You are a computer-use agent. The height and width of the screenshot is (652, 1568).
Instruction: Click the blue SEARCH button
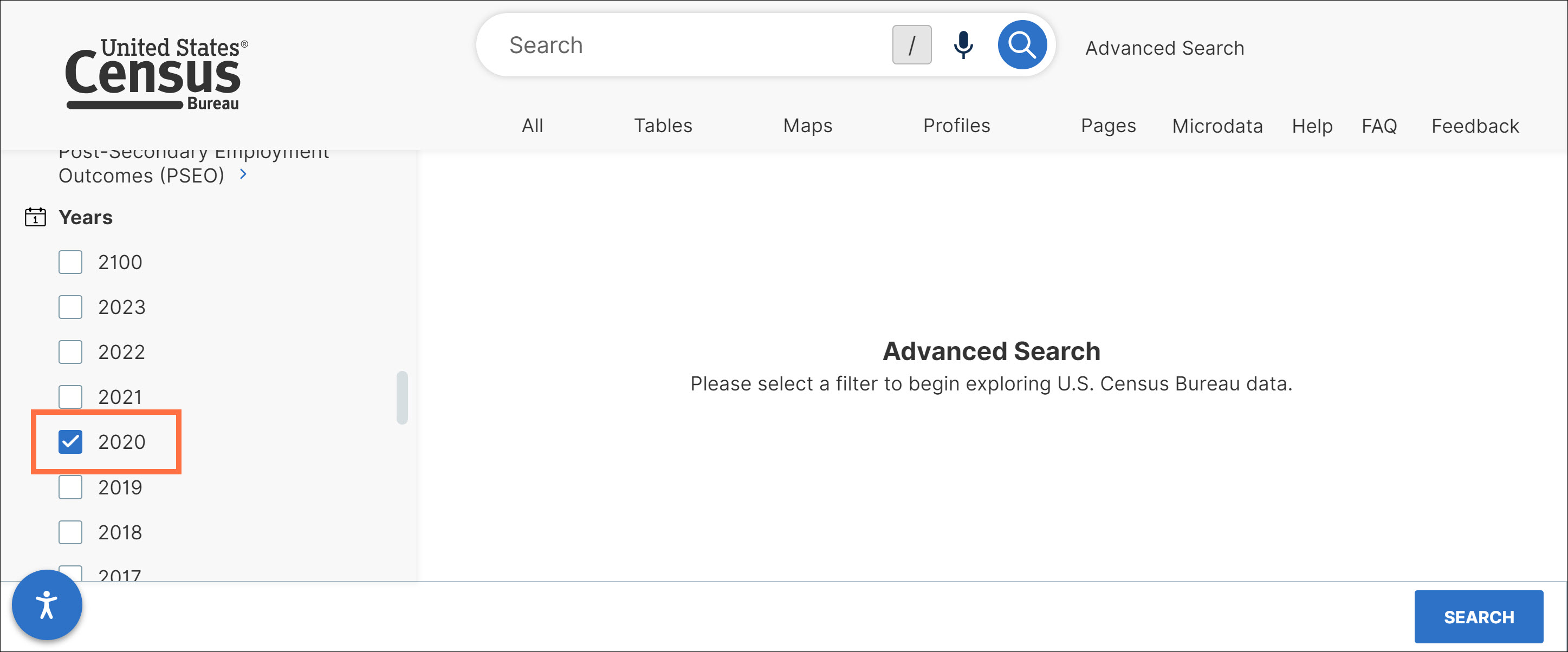tap(1479, 617)
